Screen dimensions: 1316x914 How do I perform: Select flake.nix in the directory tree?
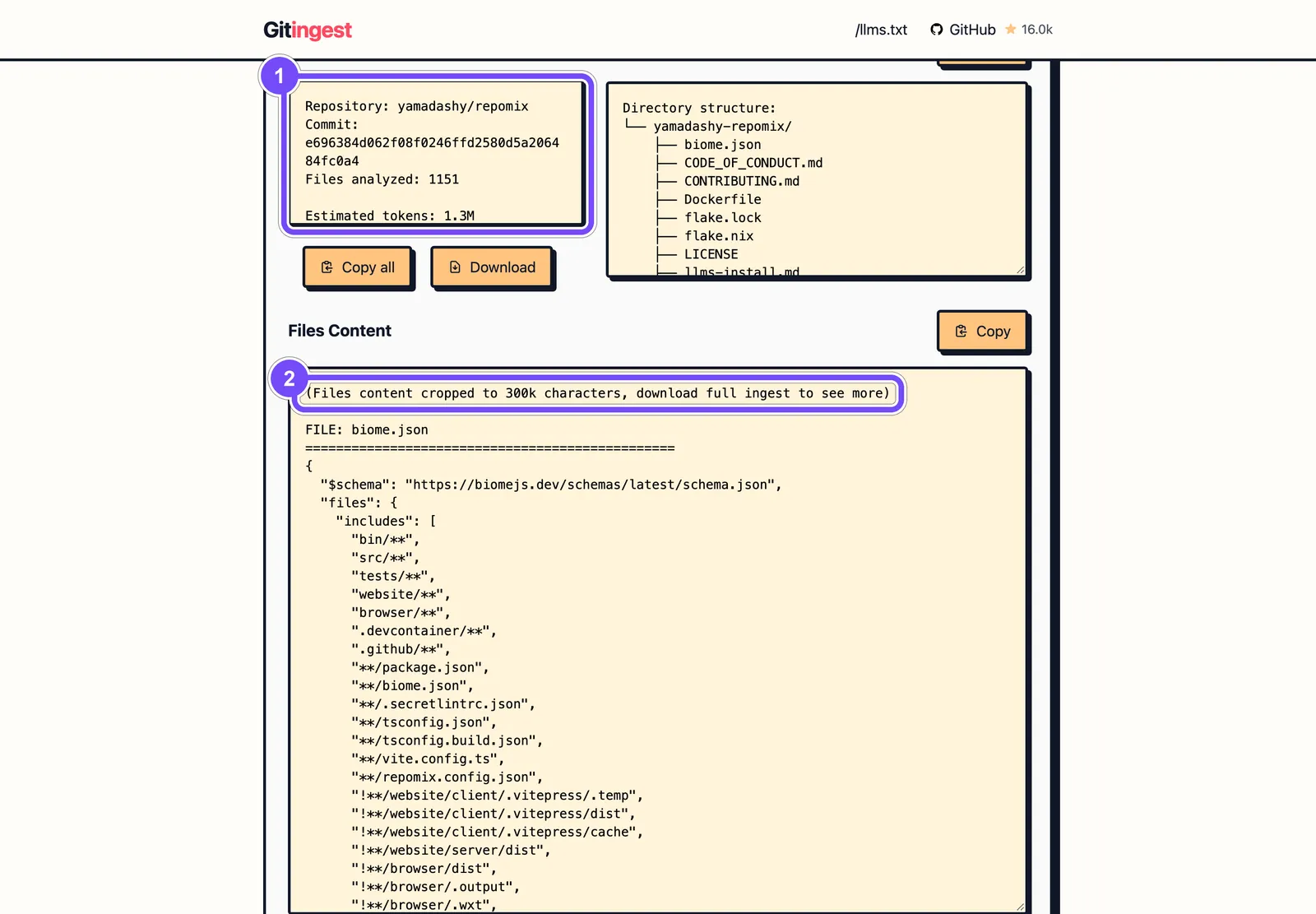[x=719, y=236]
